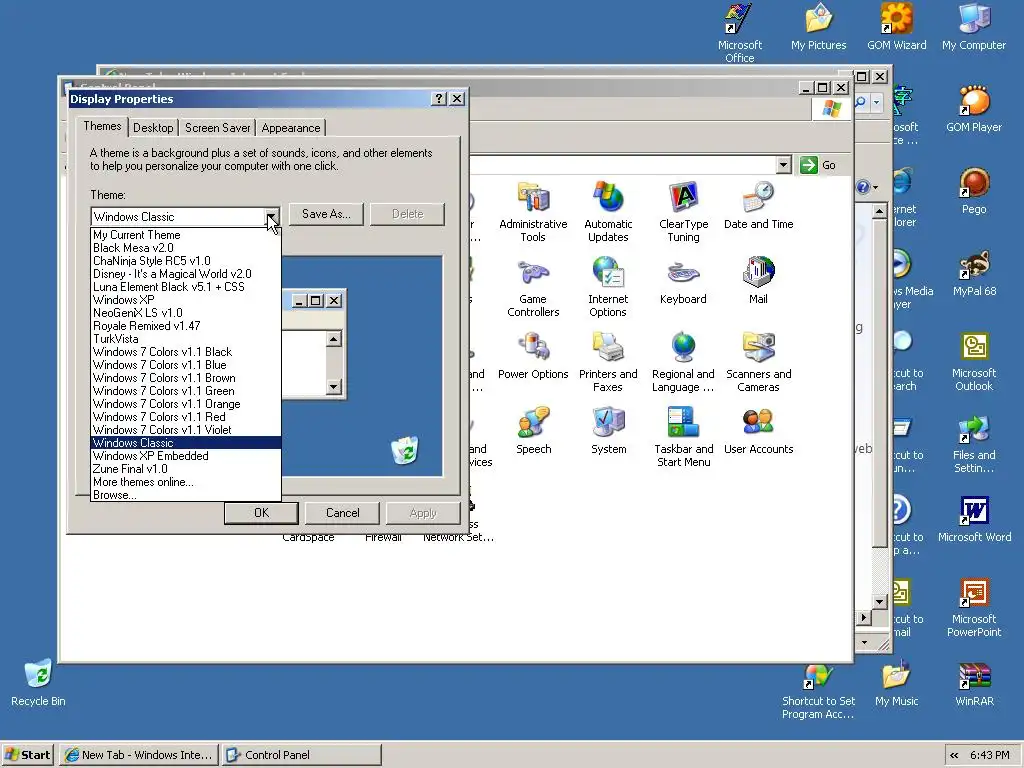The height and width of the screenshot is (768, 1024).
Task: Select the Themes tab
Action: (x=102, y=126)
